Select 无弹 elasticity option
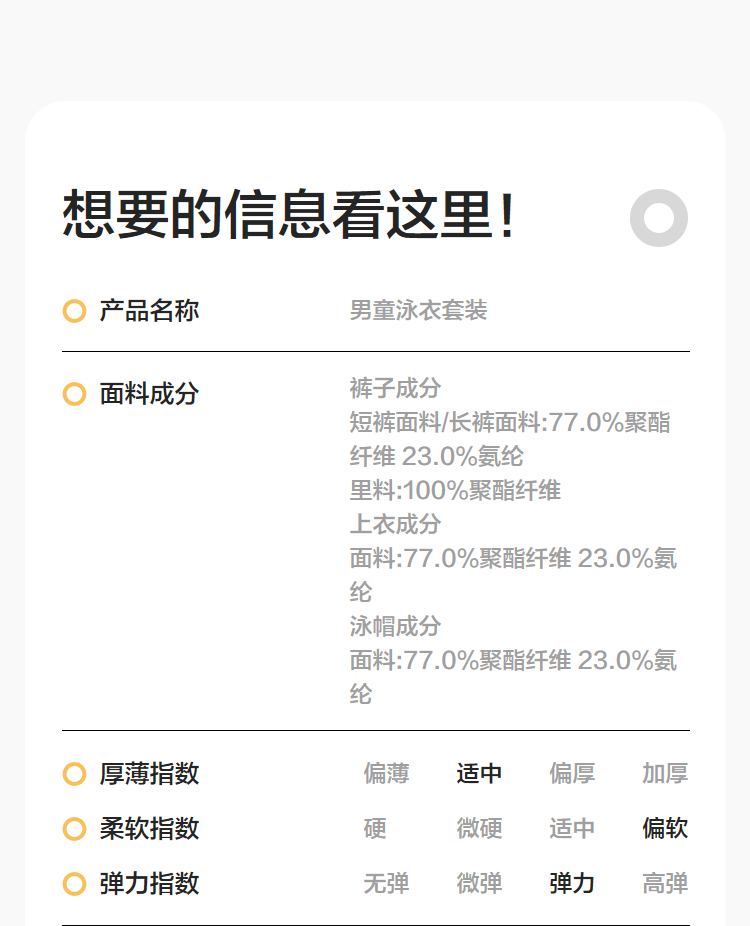Viewport: 750px width, 926px height. point(386,884)
